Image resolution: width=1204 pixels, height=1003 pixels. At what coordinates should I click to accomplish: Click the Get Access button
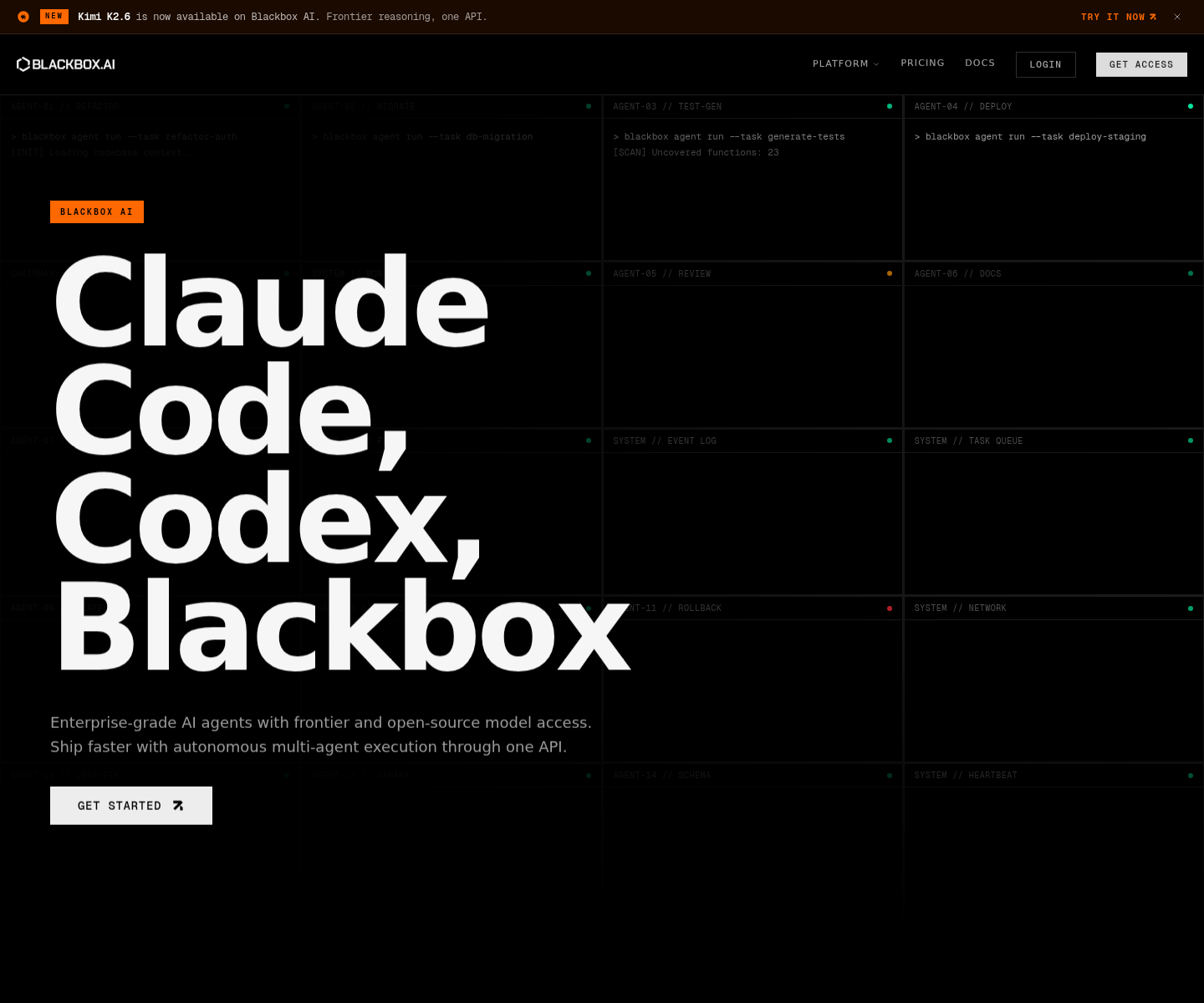pyautogui.click(x=1141, y=64)
